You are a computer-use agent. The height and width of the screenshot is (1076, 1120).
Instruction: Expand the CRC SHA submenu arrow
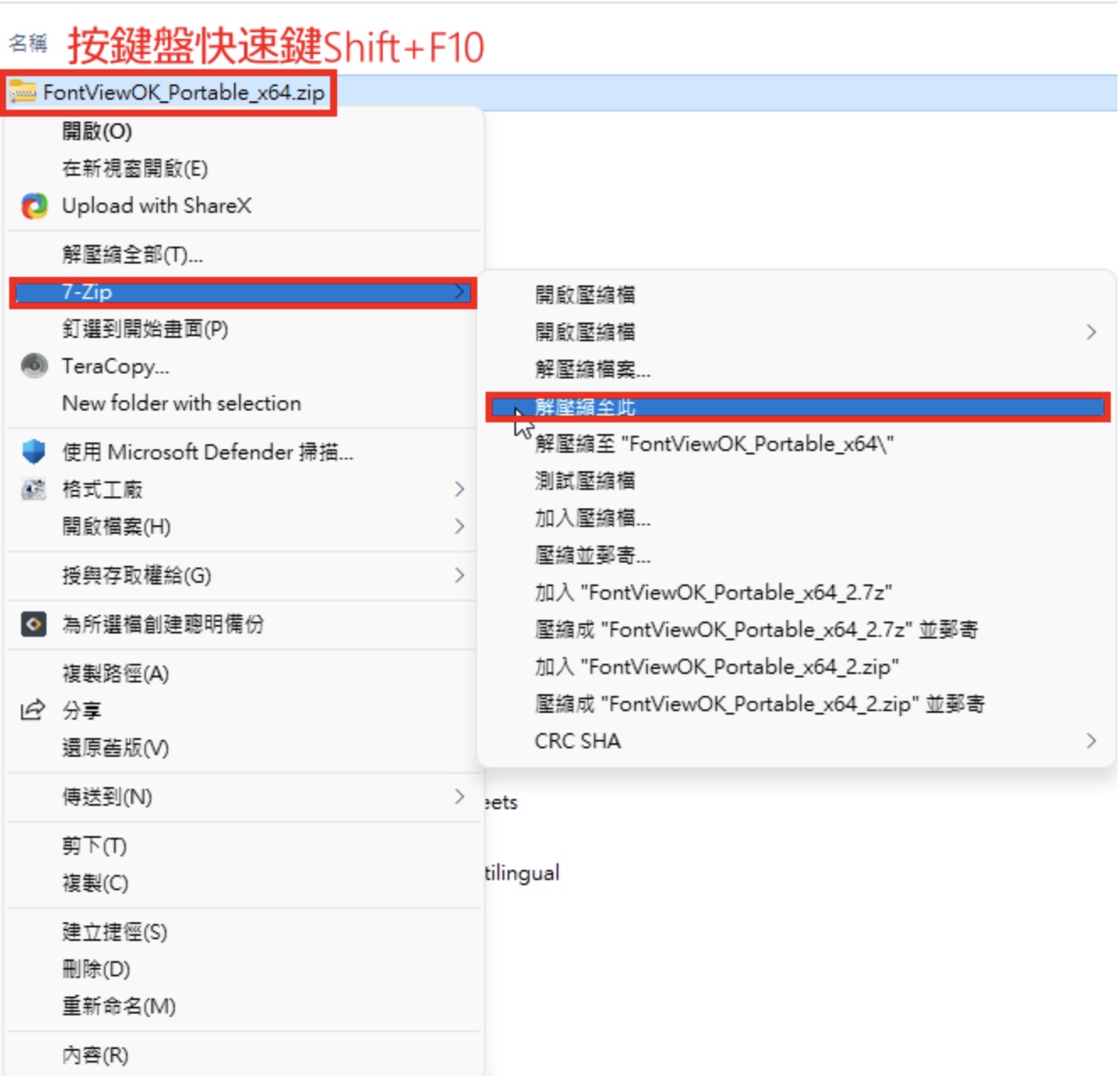(1091, 741)
